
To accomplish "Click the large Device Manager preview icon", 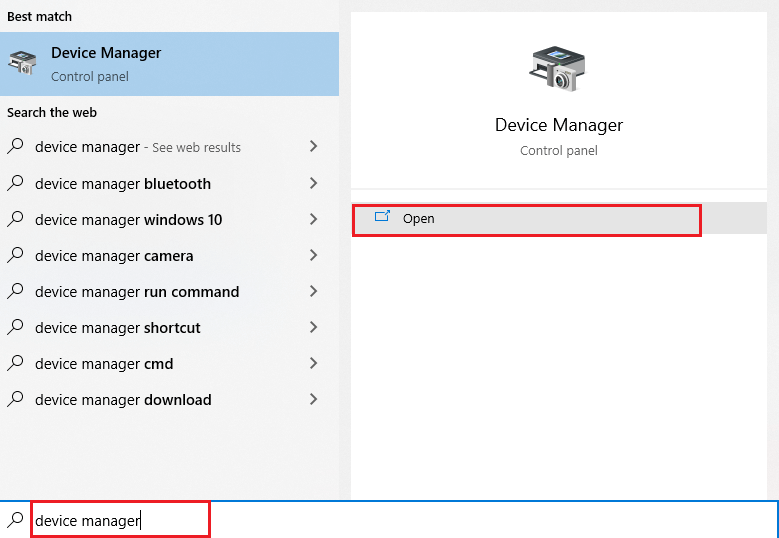I will point(557,69).
